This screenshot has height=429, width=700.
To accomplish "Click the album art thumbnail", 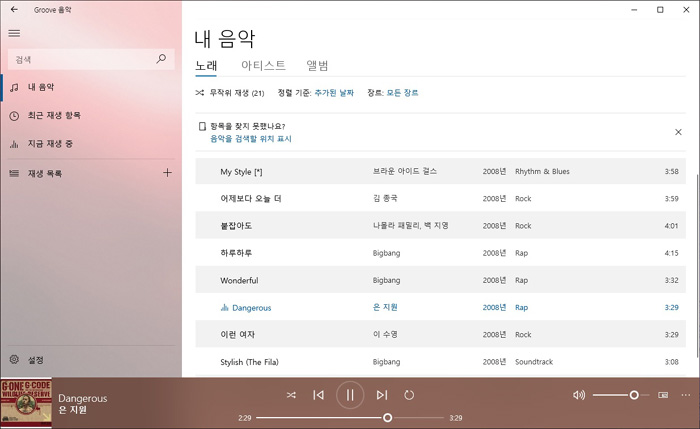I will click(x=26, y=404).
